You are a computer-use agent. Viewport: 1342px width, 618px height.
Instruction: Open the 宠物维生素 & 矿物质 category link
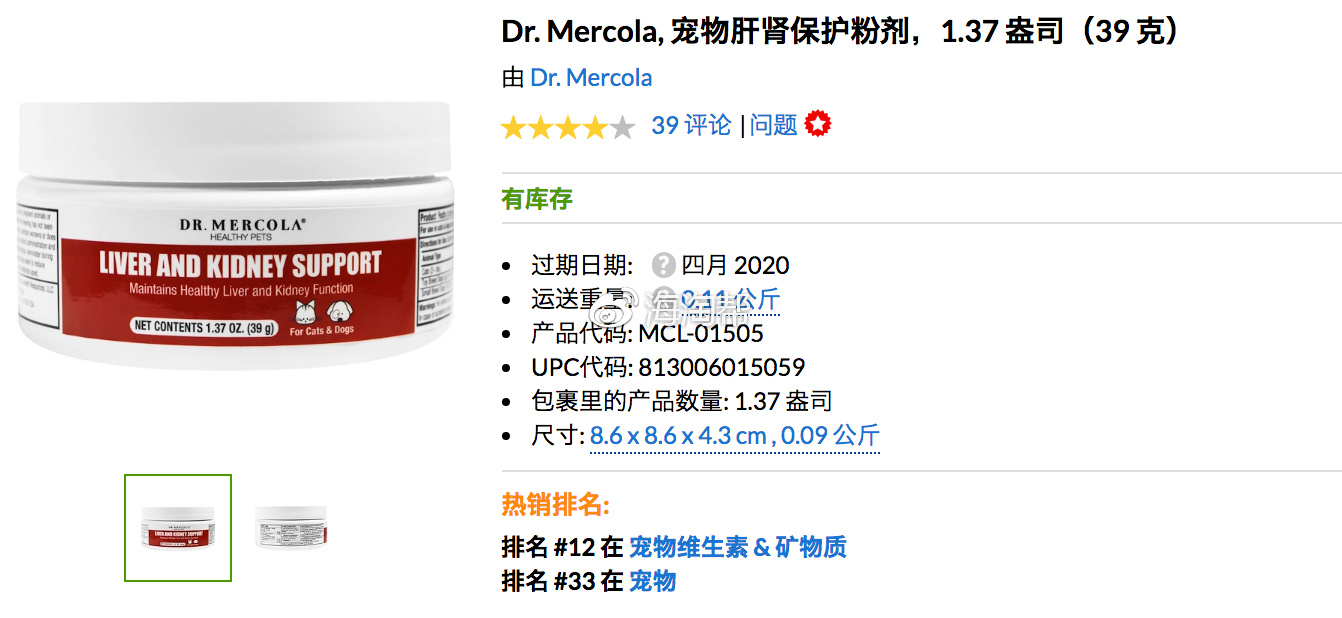click(x=738, y=547)
